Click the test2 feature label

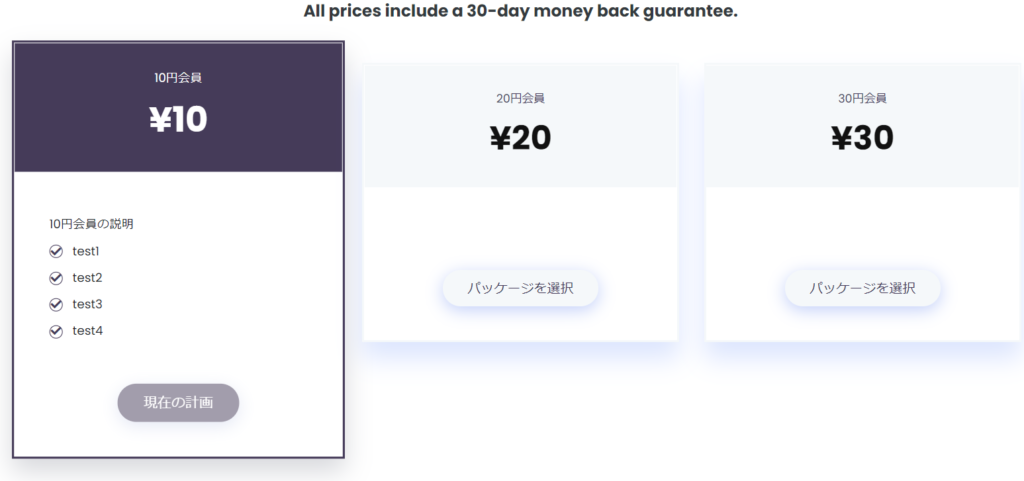click(88, 278)
